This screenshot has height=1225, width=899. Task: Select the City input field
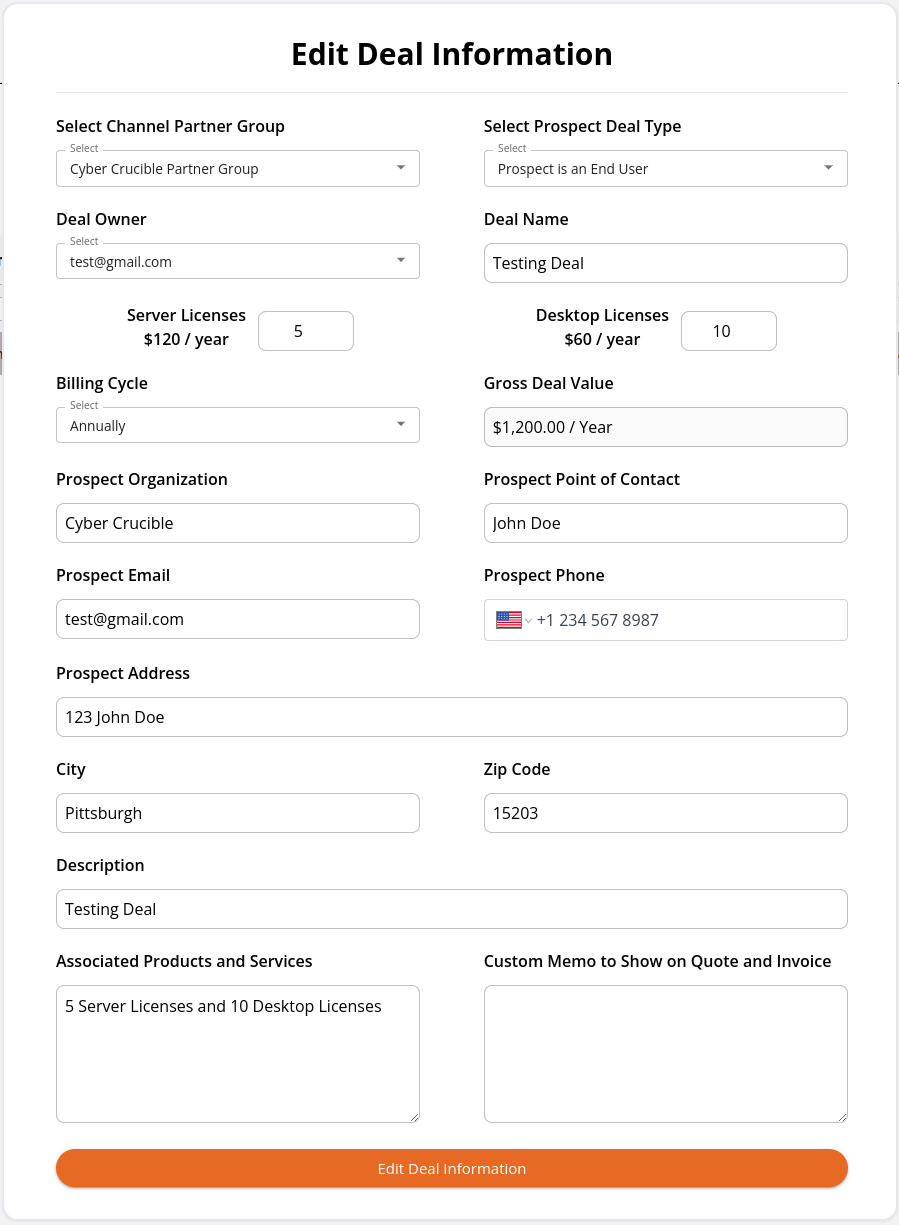pos(238,813)
